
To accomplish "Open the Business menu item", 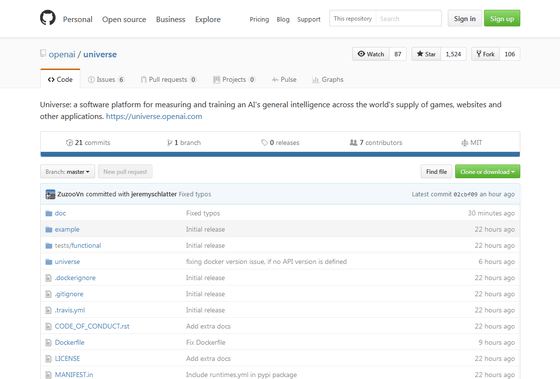I will (171, 19).
